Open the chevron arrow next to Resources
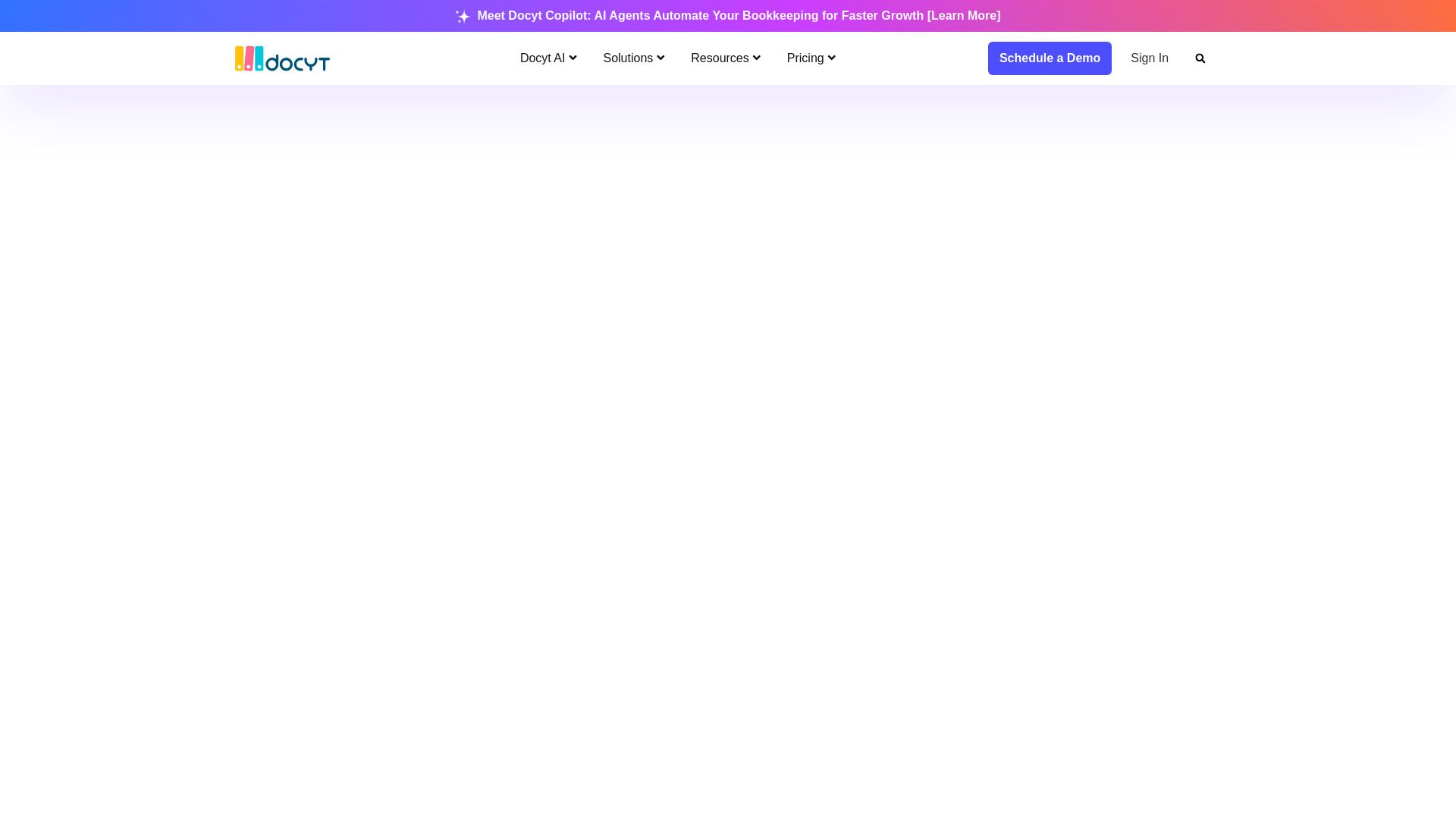Viewport: 1456px width, 819px height. click(x=756, y=58)
